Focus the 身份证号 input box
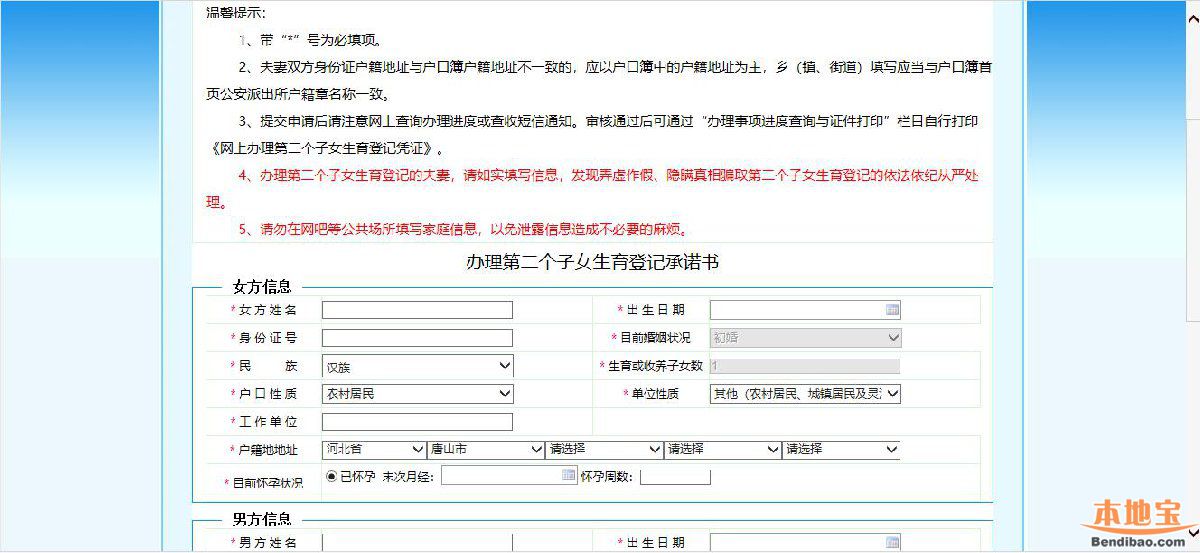The width and height of the screenshot is (1200, 553). [417, 338]
